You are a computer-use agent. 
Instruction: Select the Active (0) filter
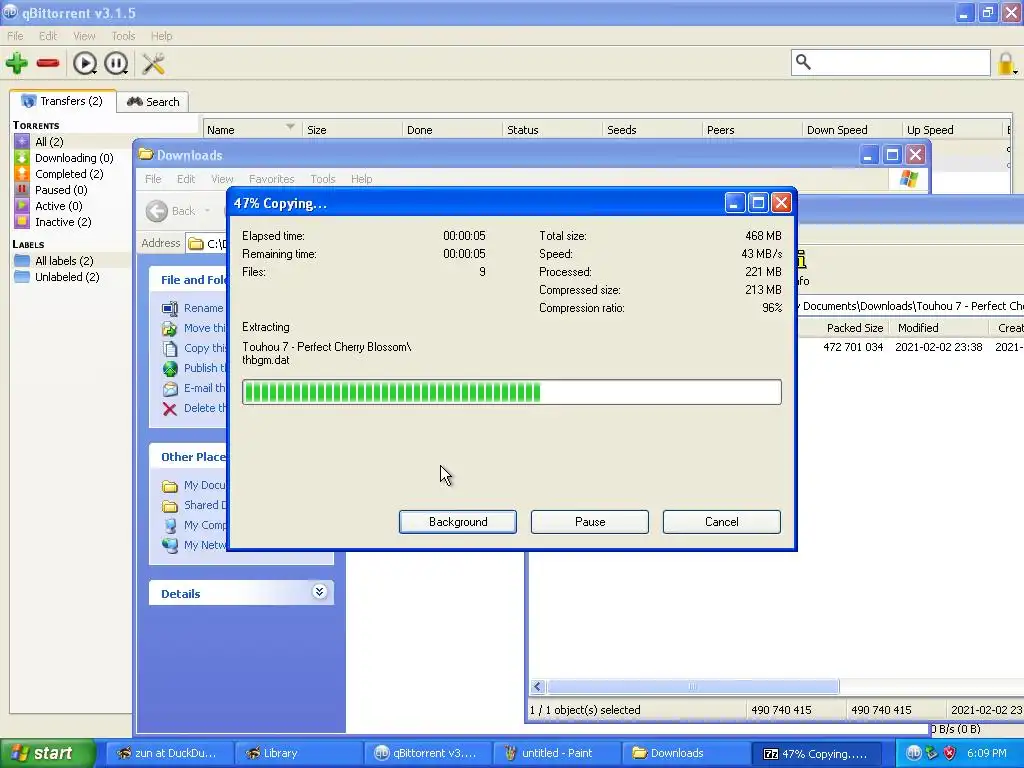coord(58,206)
